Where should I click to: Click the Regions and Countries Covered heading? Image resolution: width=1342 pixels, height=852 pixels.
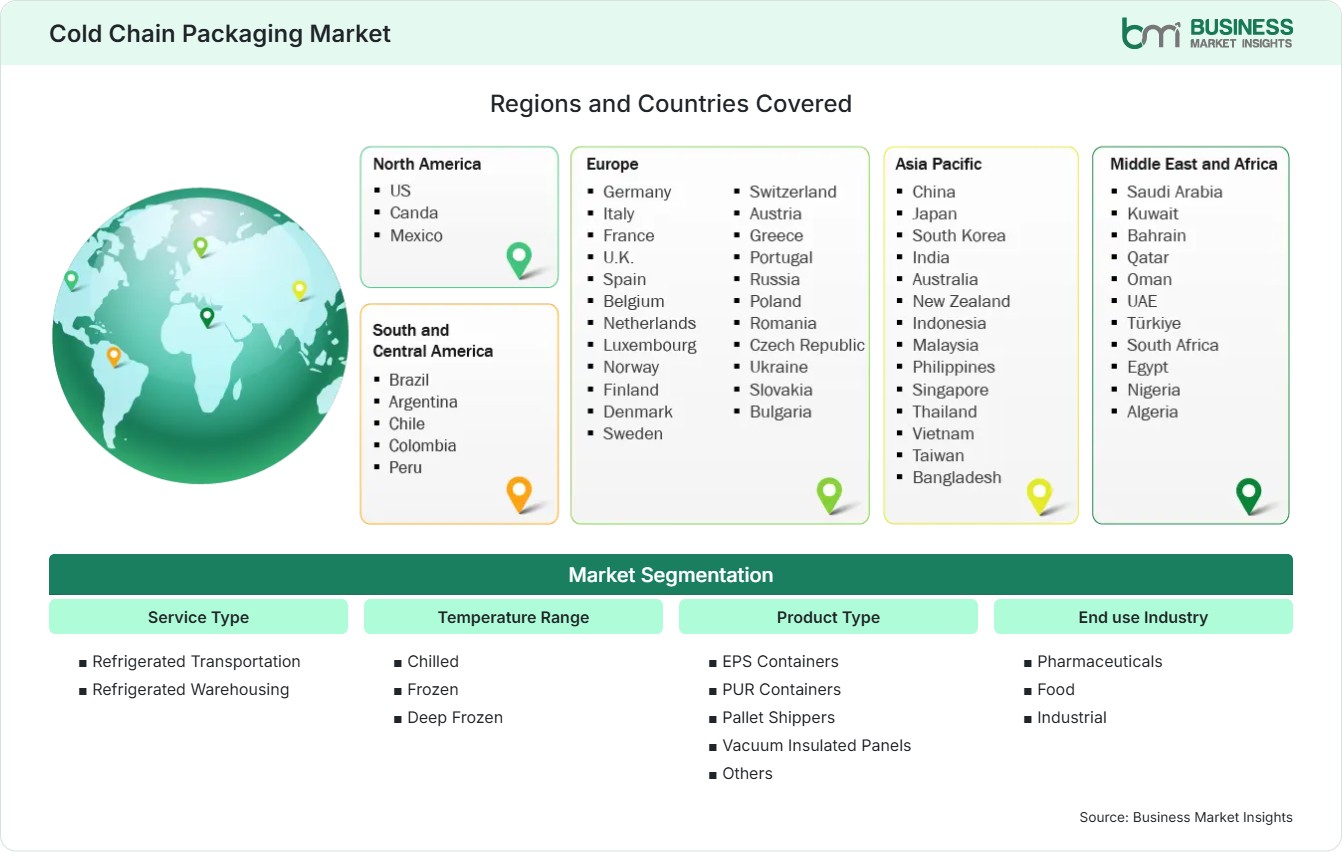(x=671, y=104)
